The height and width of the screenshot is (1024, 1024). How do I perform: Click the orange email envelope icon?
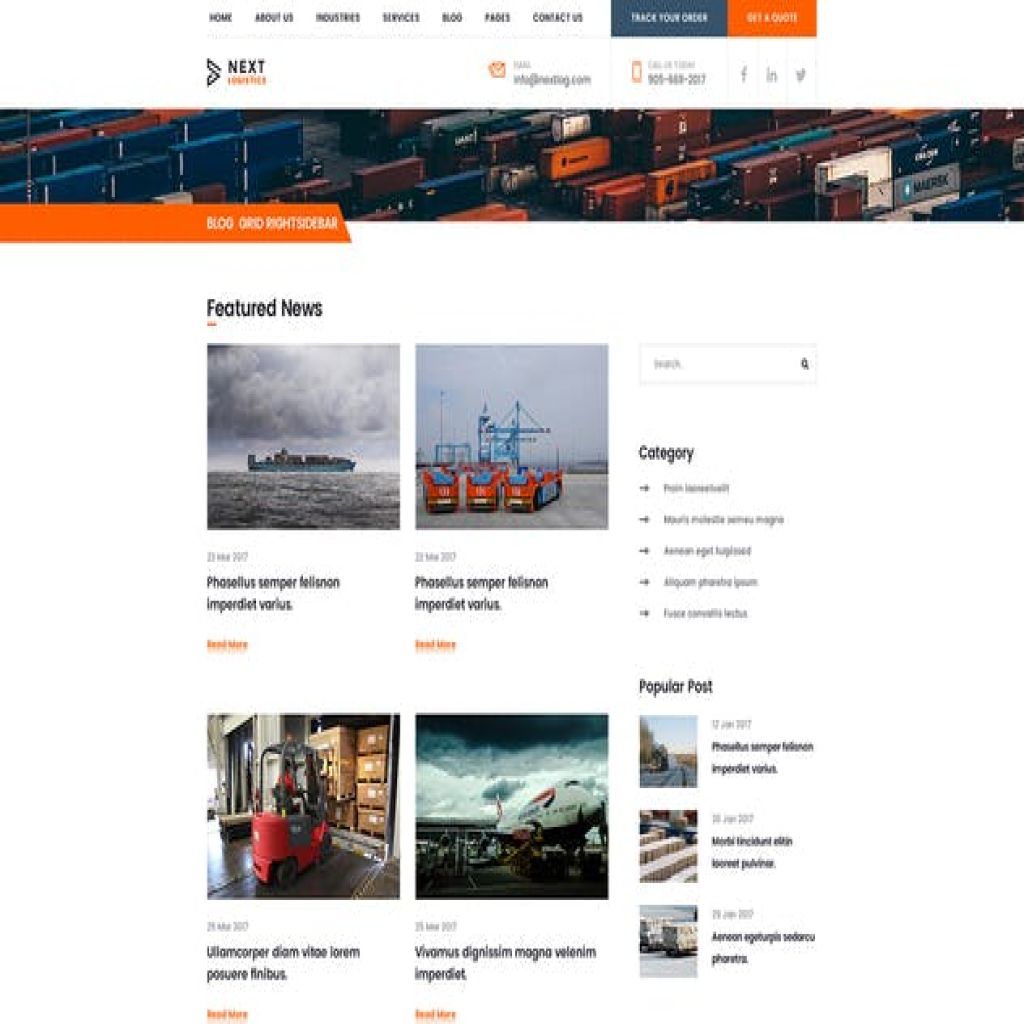[497, 70]
